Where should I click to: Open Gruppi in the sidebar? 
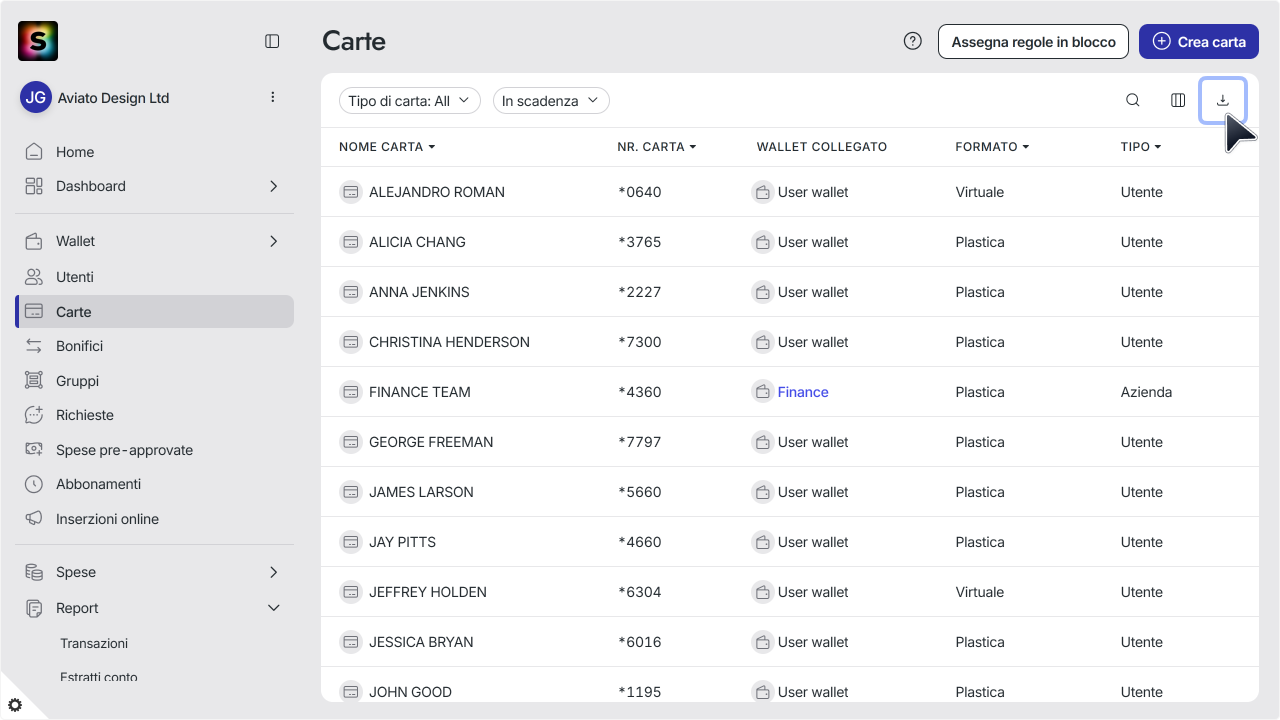154,381
